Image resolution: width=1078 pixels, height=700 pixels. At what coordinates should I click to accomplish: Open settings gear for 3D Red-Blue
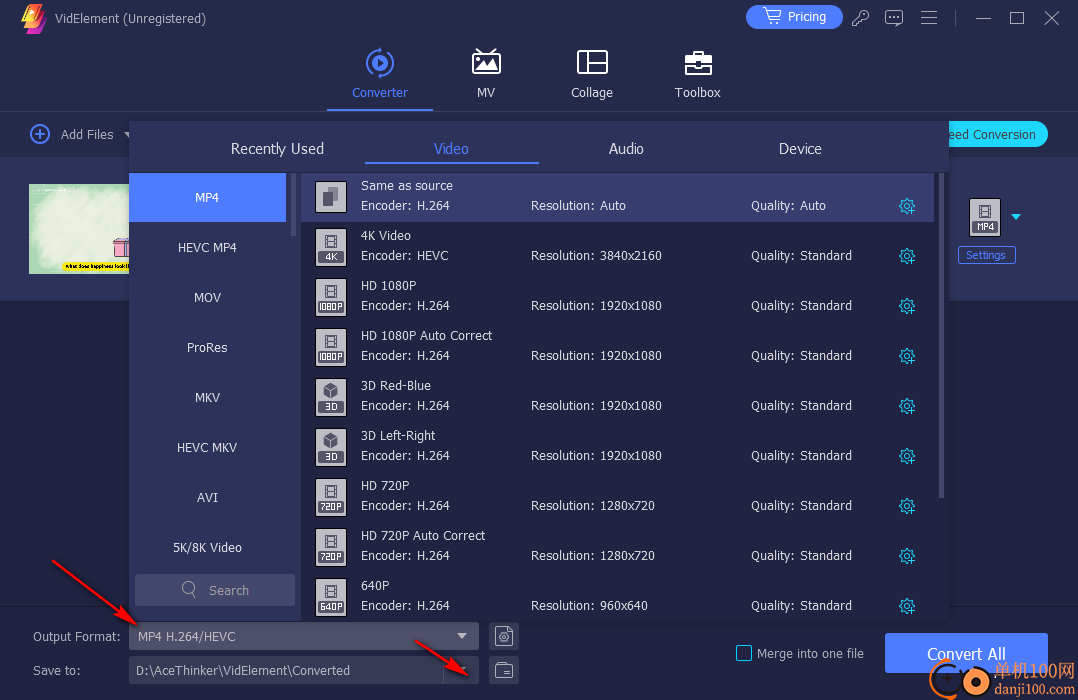(x=907, y=406)
